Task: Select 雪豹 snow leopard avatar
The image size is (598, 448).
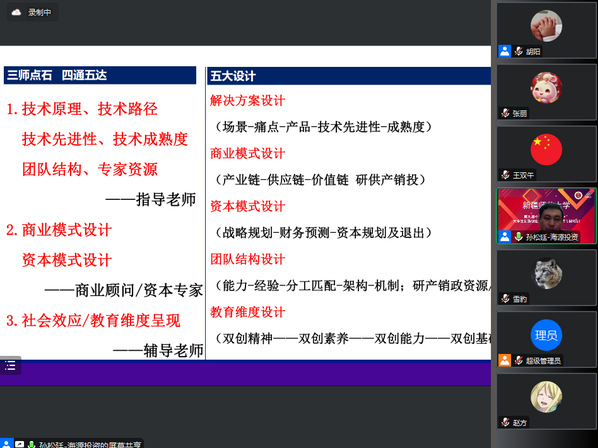Action: pyautogui.click(x=547, y=273)
